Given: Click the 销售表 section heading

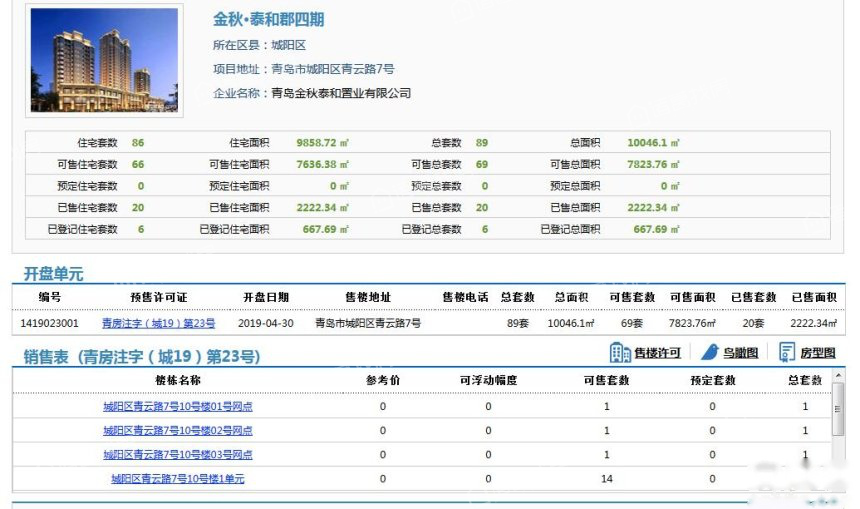Looking at the screenshot, I should [142, 357].
